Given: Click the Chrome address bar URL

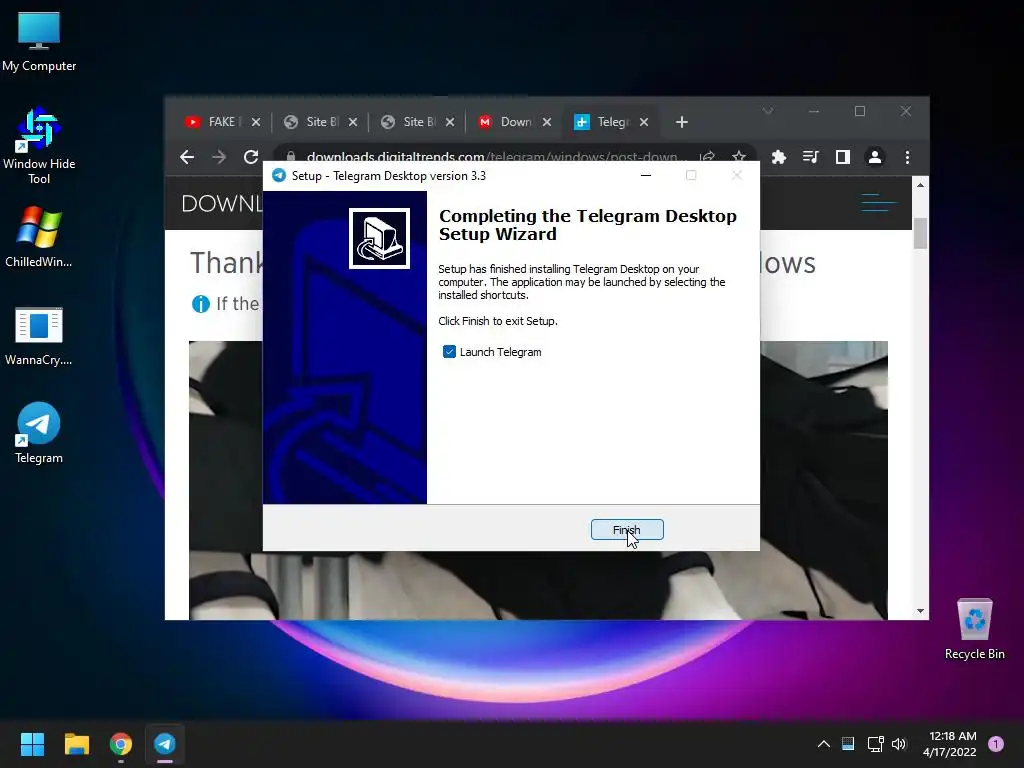Looking at the screenshot, I should (x=496, y=156).
